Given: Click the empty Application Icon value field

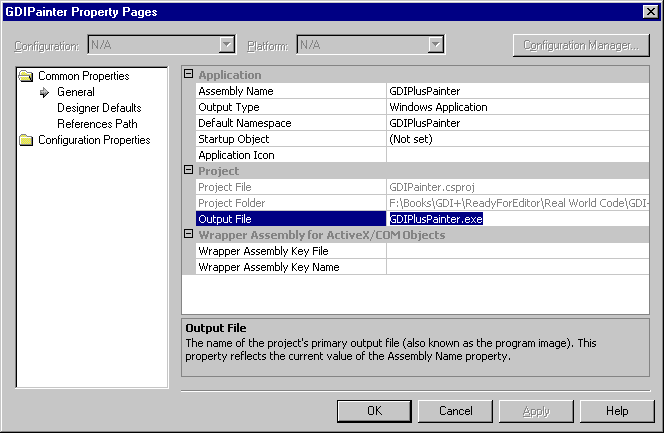Looking at the screenshot, I should (x=517, y=155).
